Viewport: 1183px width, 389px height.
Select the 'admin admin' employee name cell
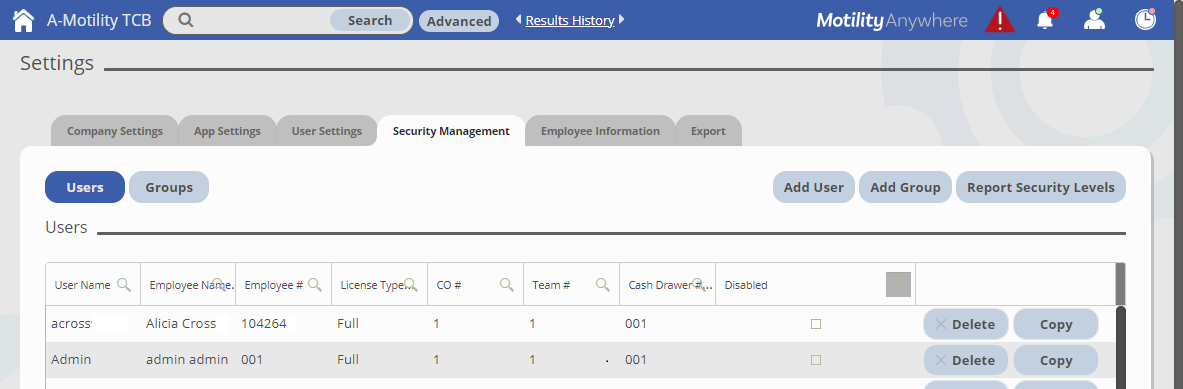coord(188,360)
